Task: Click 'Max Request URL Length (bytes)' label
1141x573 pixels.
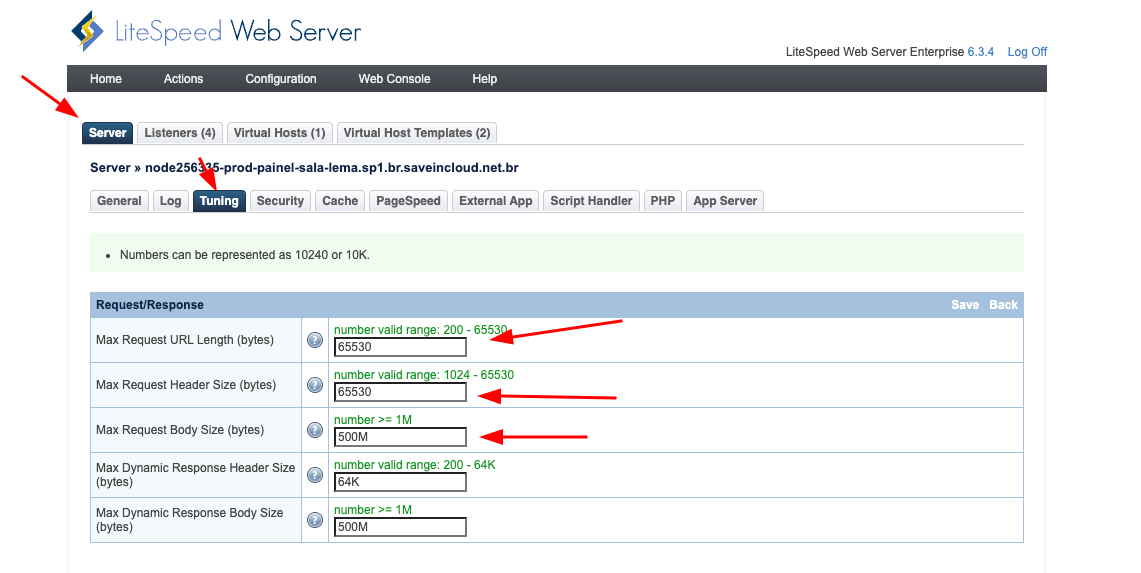Action: tap(185, 340)
